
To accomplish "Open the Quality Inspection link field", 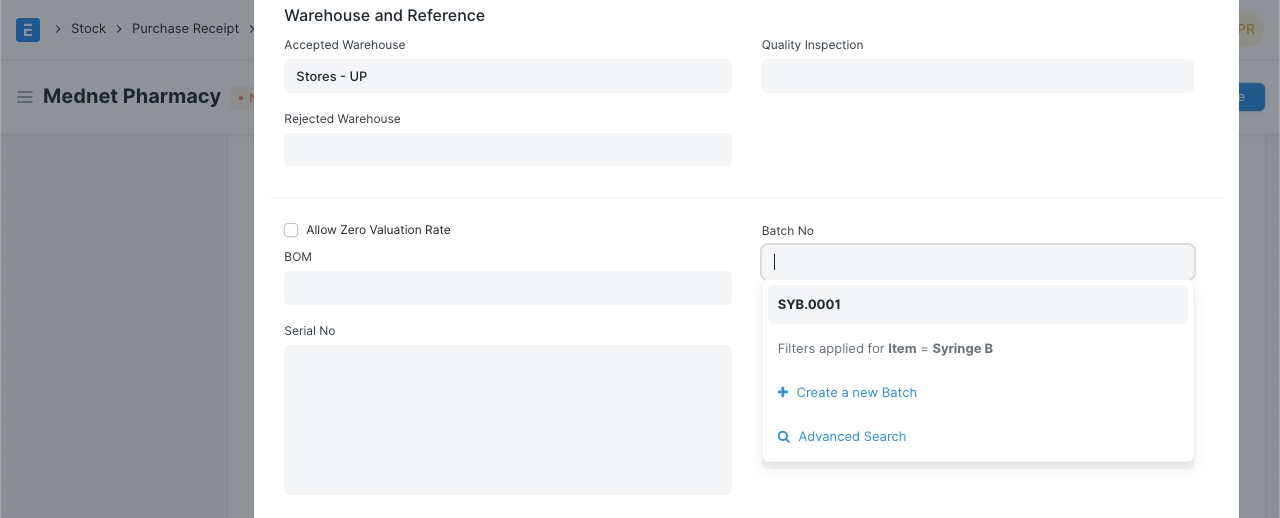I will [x=977, y=76].
